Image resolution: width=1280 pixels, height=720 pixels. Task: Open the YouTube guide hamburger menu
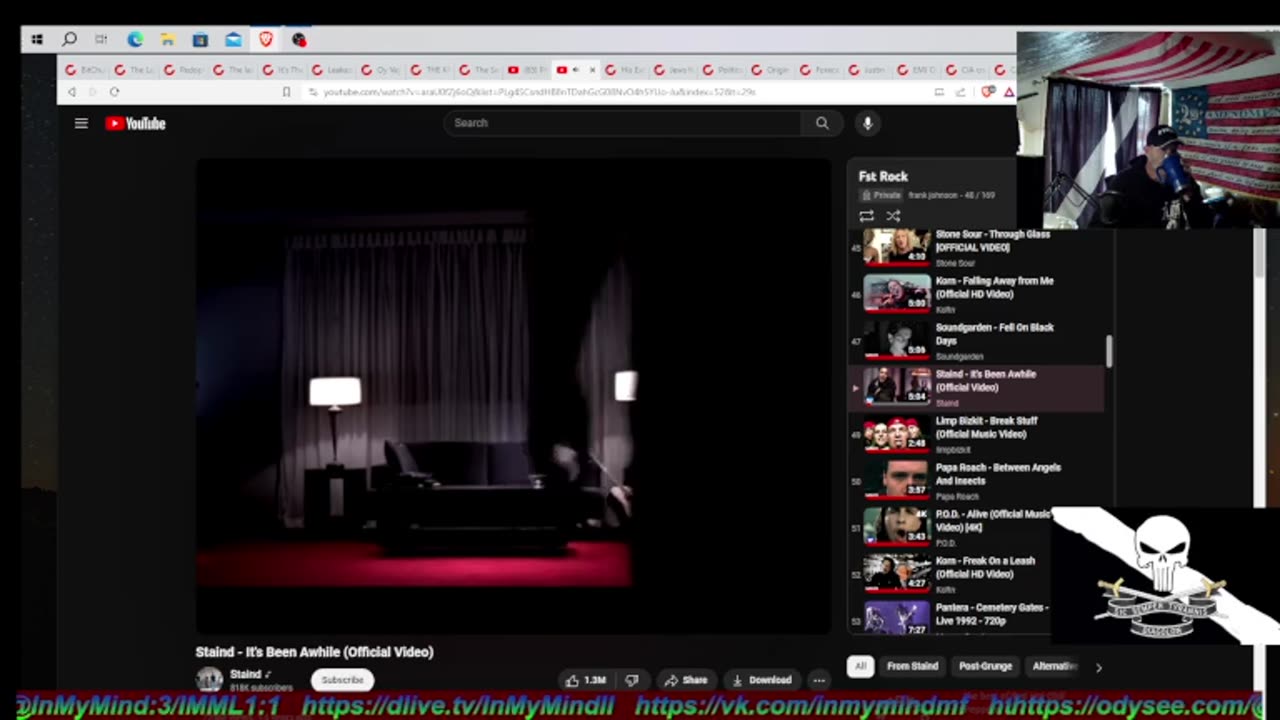(81, 123)
